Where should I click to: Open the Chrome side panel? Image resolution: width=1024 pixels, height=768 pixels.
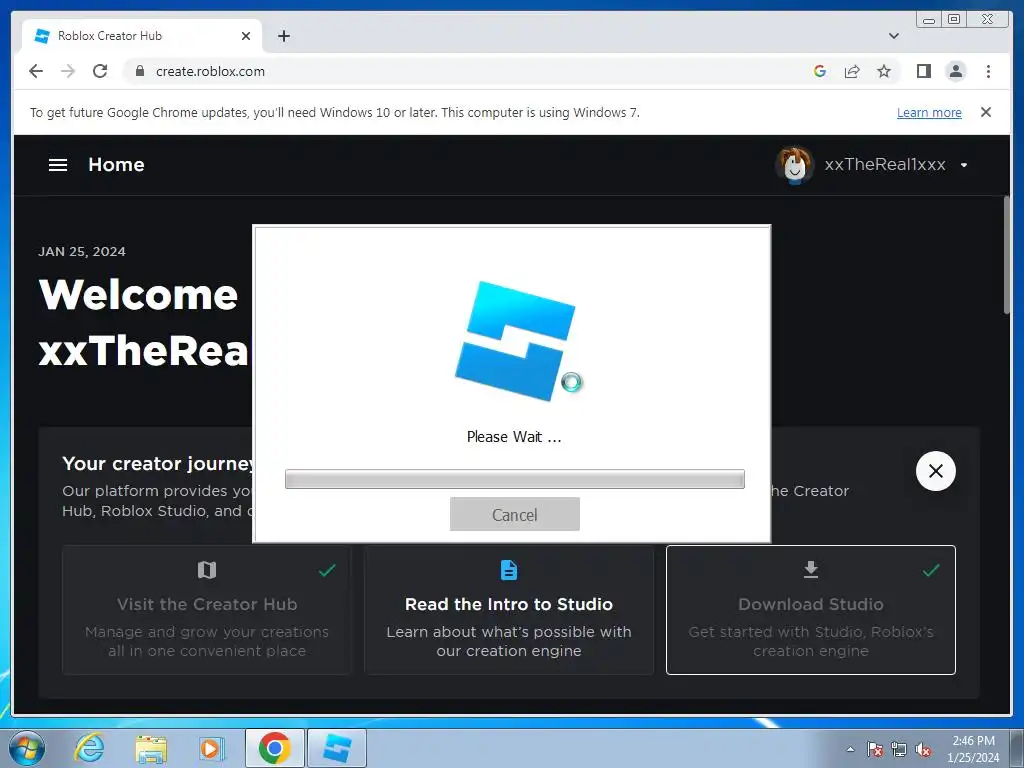923,71
